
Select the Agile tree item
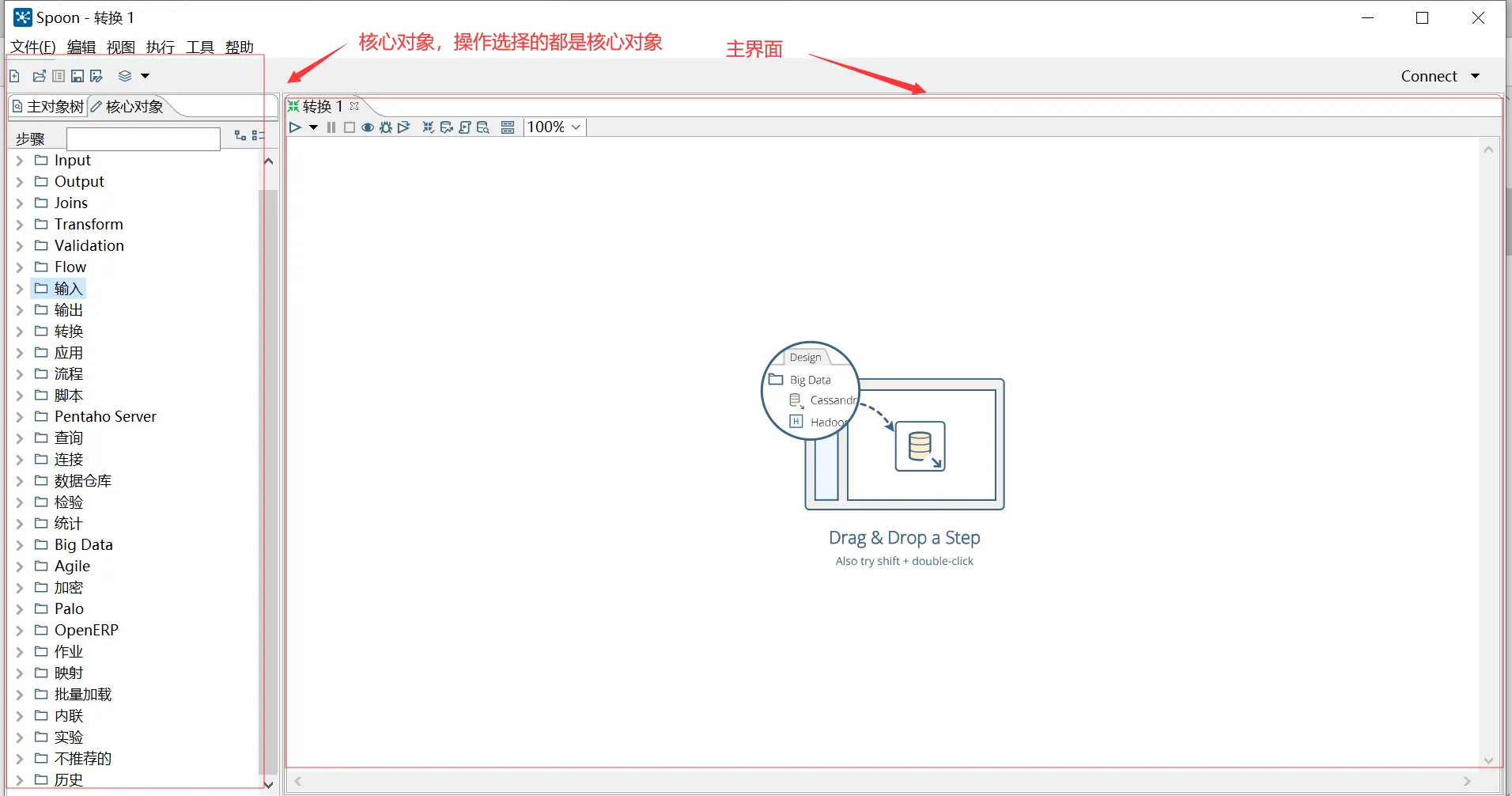click(73, 567)
